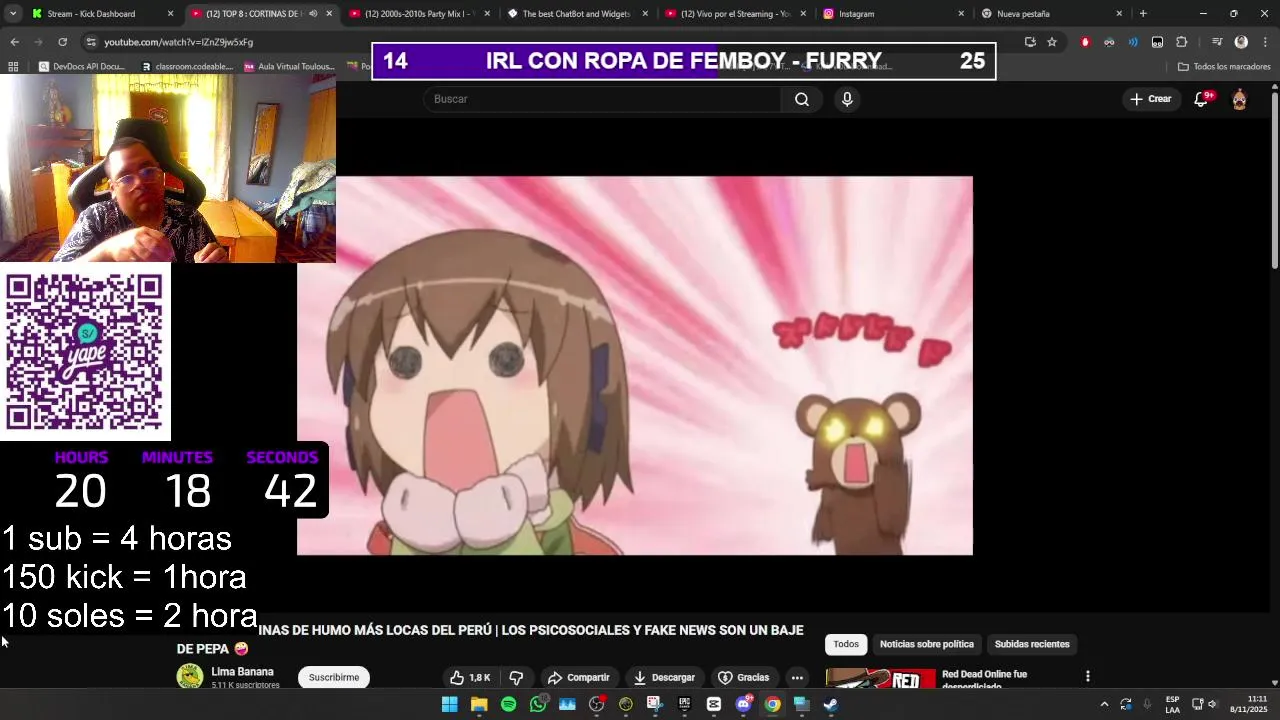Like the video showing 1,8 K
The width and height of the screenshot is (1280, 720).
(x=471, y=677)
